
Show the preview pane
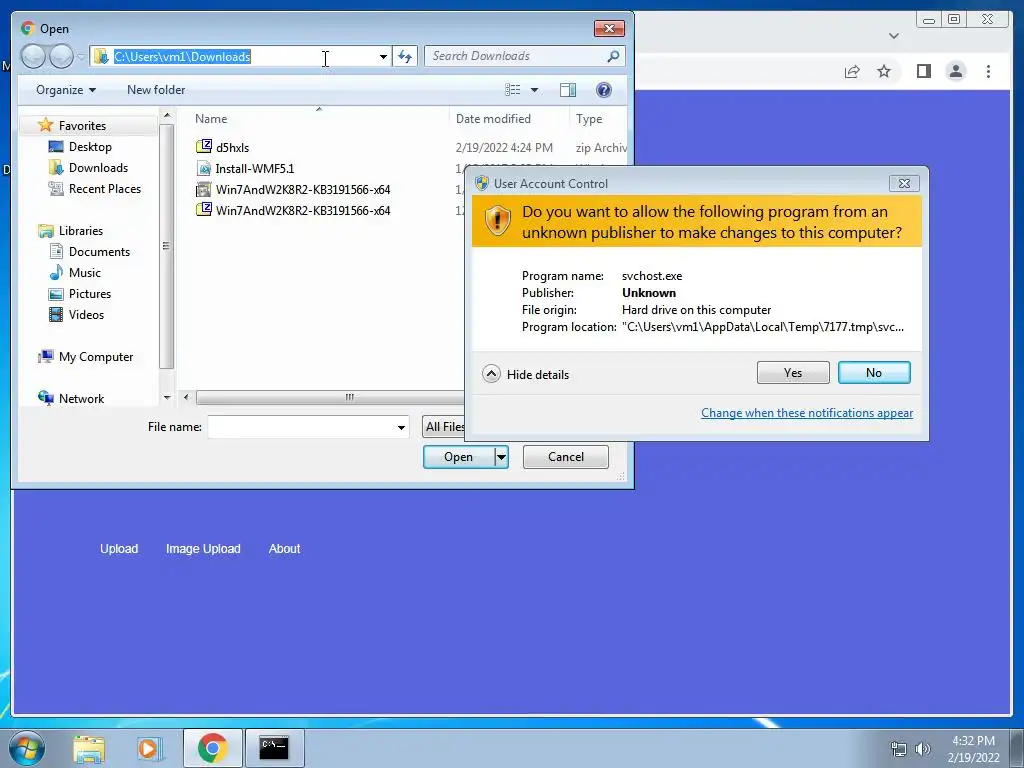click(568, 90)
